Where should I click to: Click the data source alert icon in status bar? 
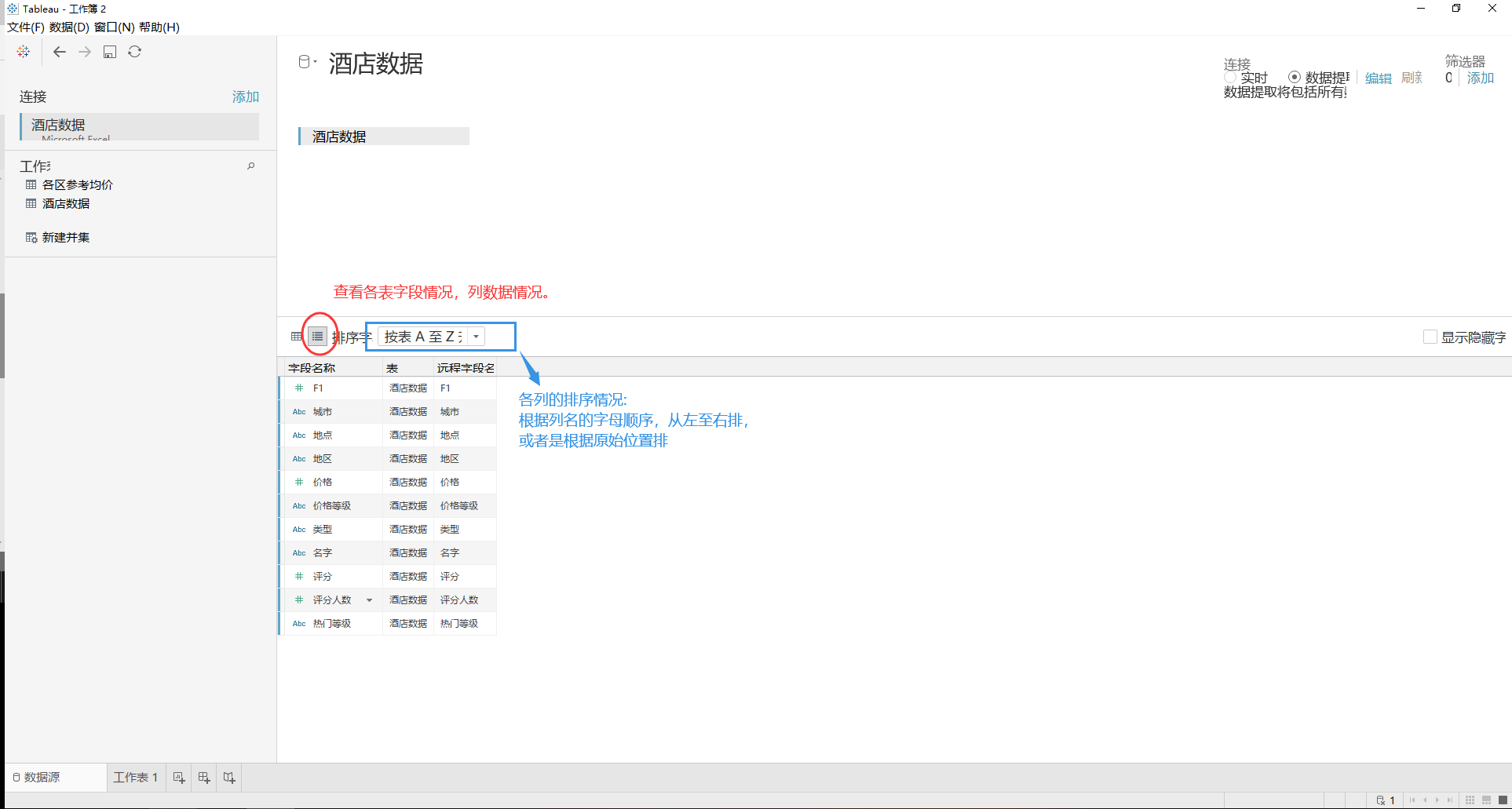[x=1381, y=800]
